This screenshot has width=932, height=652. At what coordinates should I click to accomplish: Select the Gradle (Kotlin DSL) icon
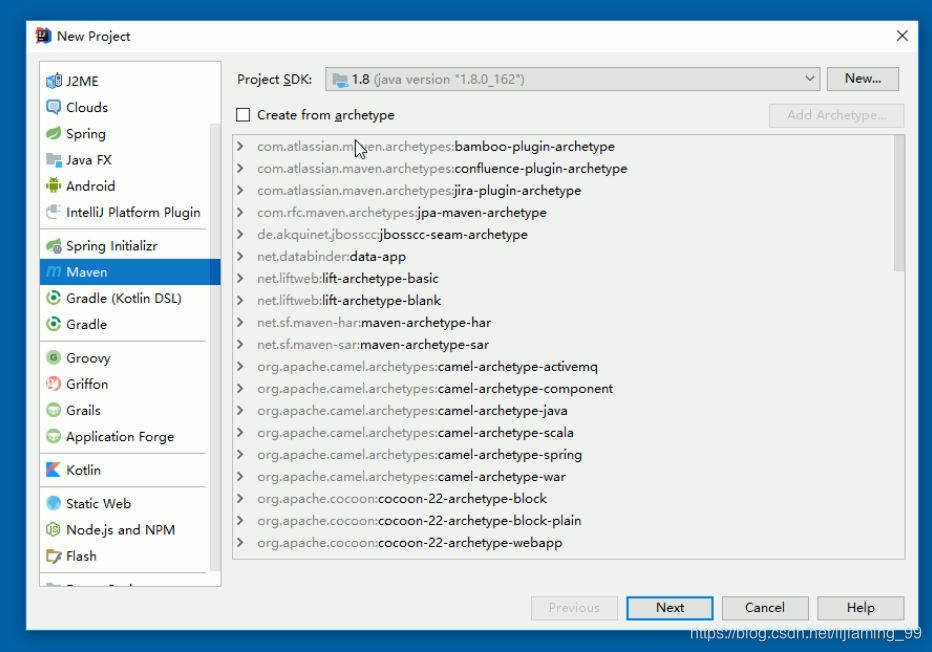point(53,298)
